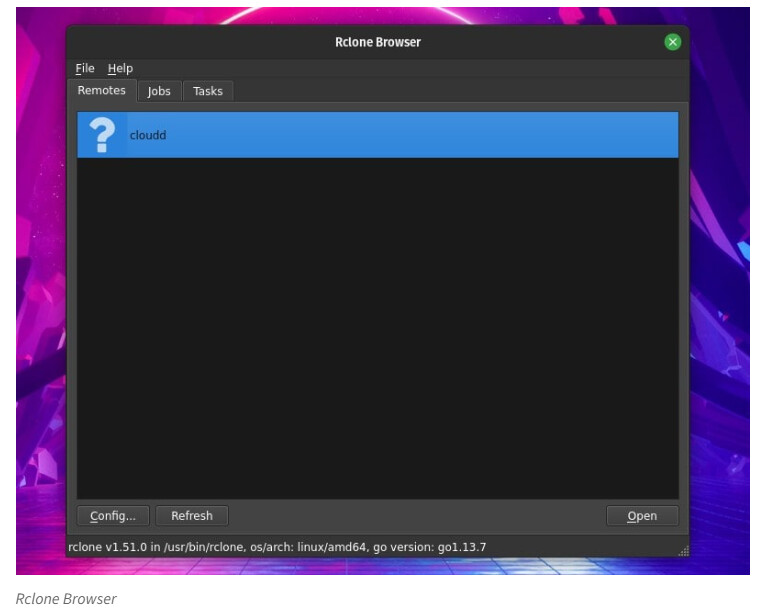Click the Rclone Browser title bar text
761x608 pixels.
(378, 42)
